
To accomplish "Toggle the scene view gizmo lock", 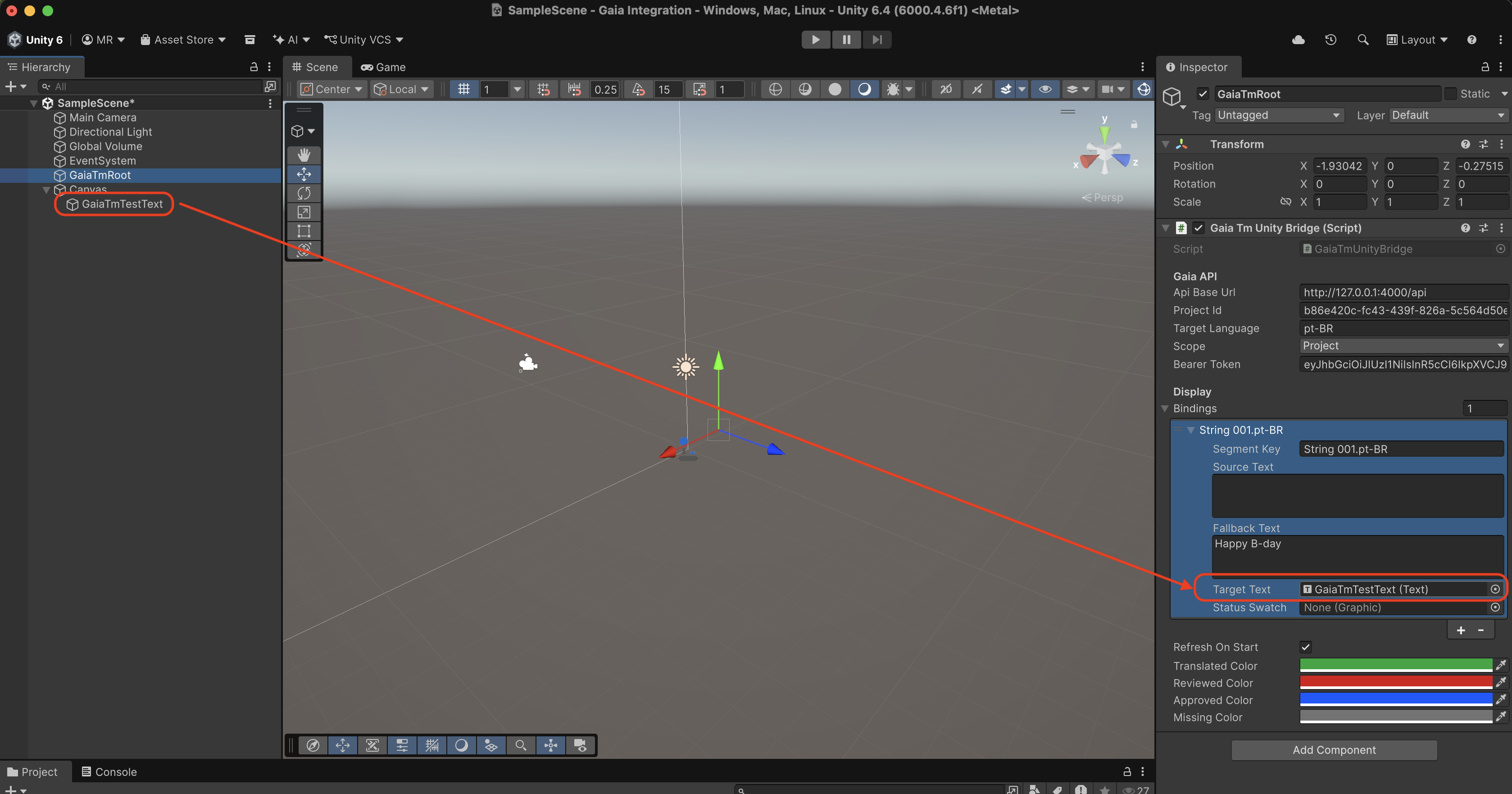I will (1134, 124).
